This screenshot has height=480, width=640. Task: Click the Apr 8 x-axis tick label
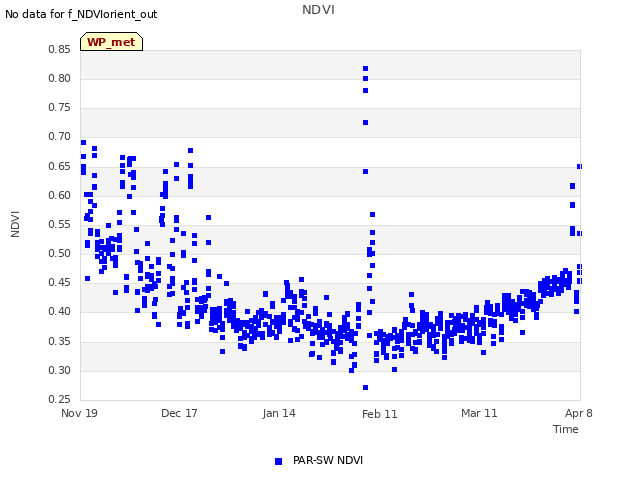click(x=578, y=413)
